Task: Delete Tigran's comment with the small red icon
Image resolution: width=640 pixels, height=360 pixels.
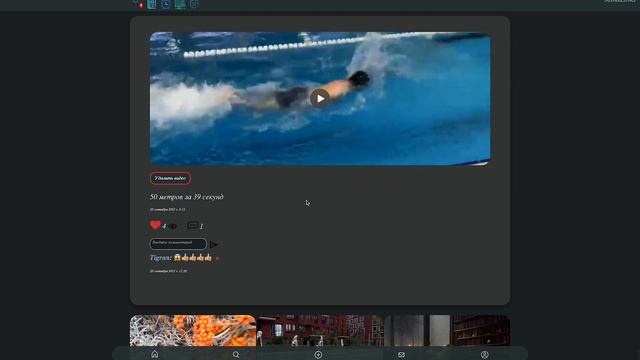Action: click(x=218, y=258)
